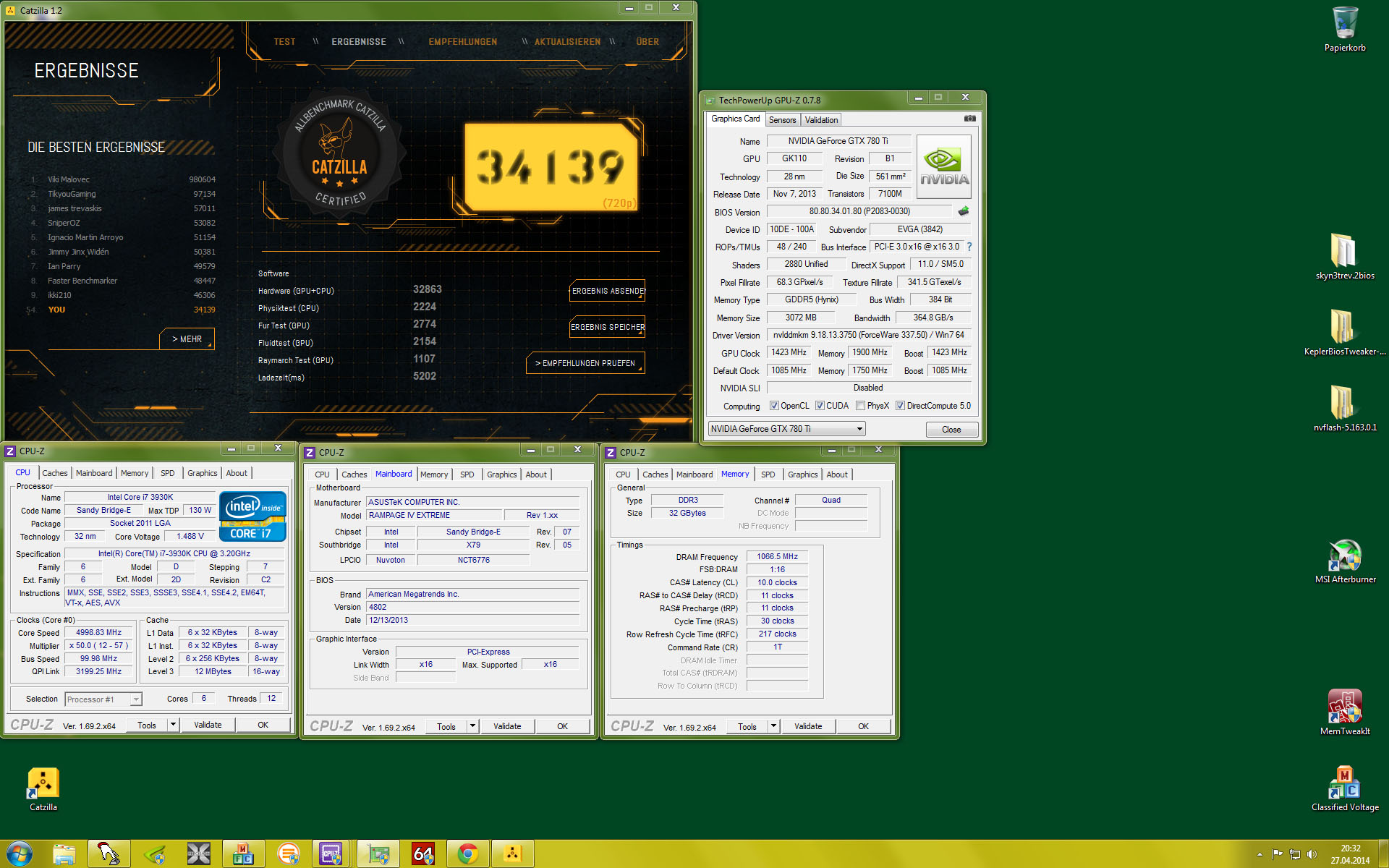
Task: Click the Catzilla taskbar icon
Action: [512, 854]
